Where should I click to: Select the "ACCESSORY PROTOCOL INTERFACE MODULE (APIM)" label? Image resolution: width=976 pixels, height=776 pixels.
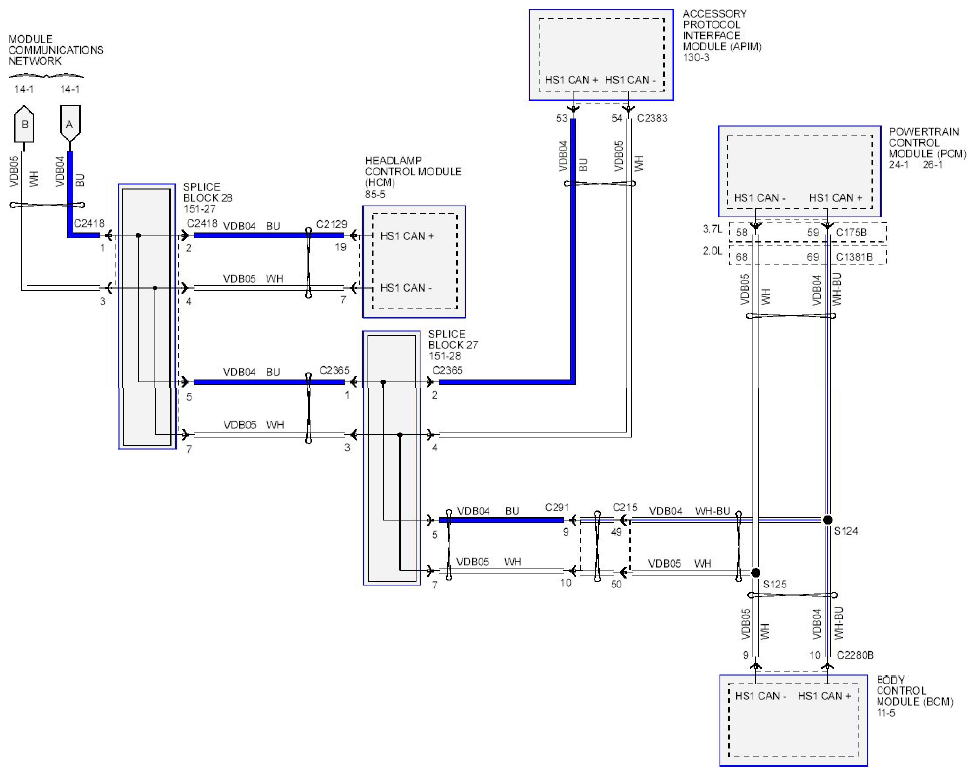point(722,30)
